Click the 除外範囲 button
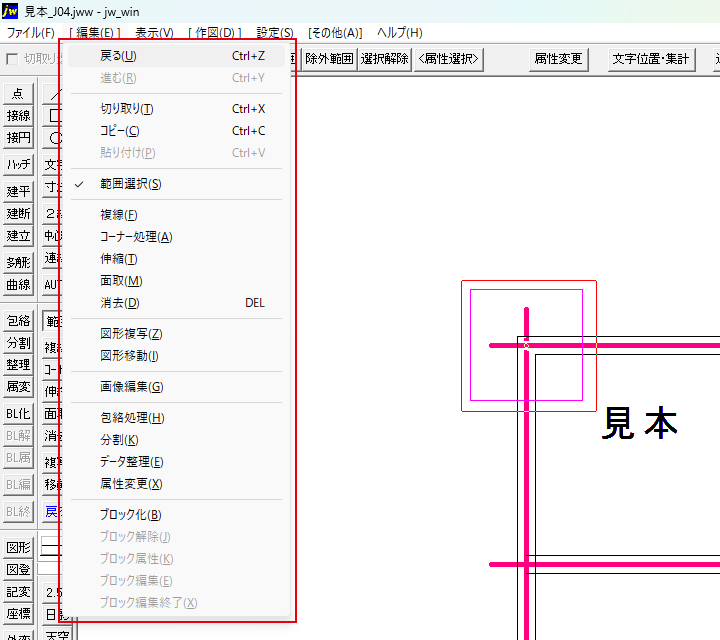Image resolution: width=720 pixels, height=640 pixels. click(x=329, y=59)
